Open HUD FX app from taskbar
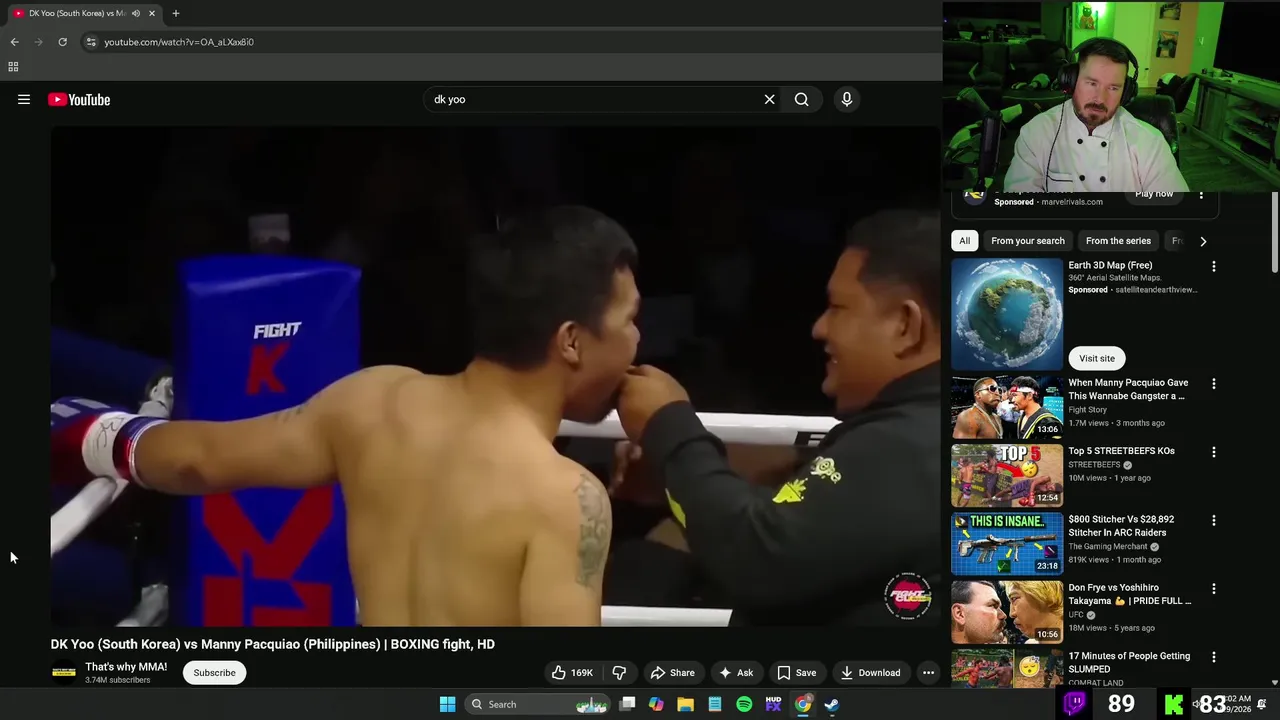Viewport: 1280px width, 720px height. tap(773, 704)
